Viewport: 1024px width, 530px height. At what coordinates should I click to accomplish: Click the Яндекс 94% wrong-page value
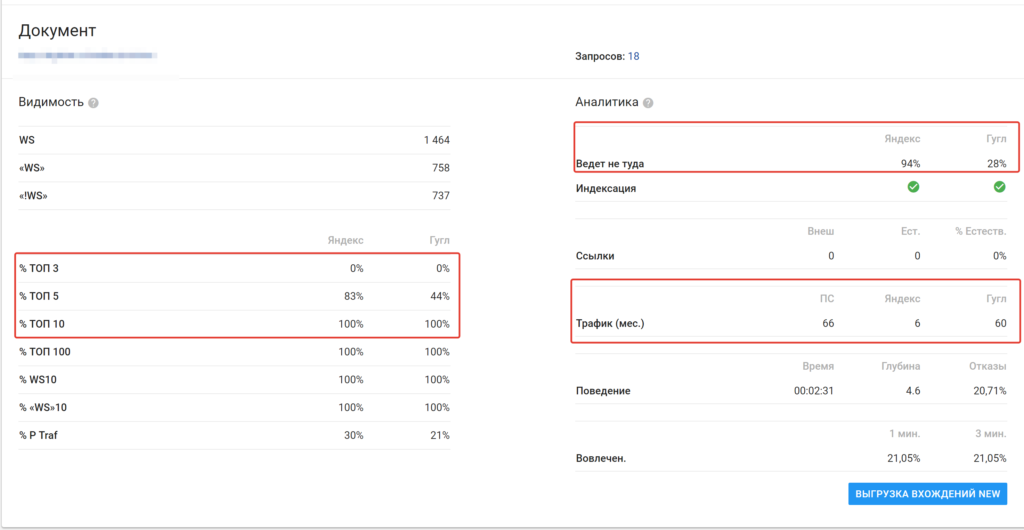coord(910,164)
